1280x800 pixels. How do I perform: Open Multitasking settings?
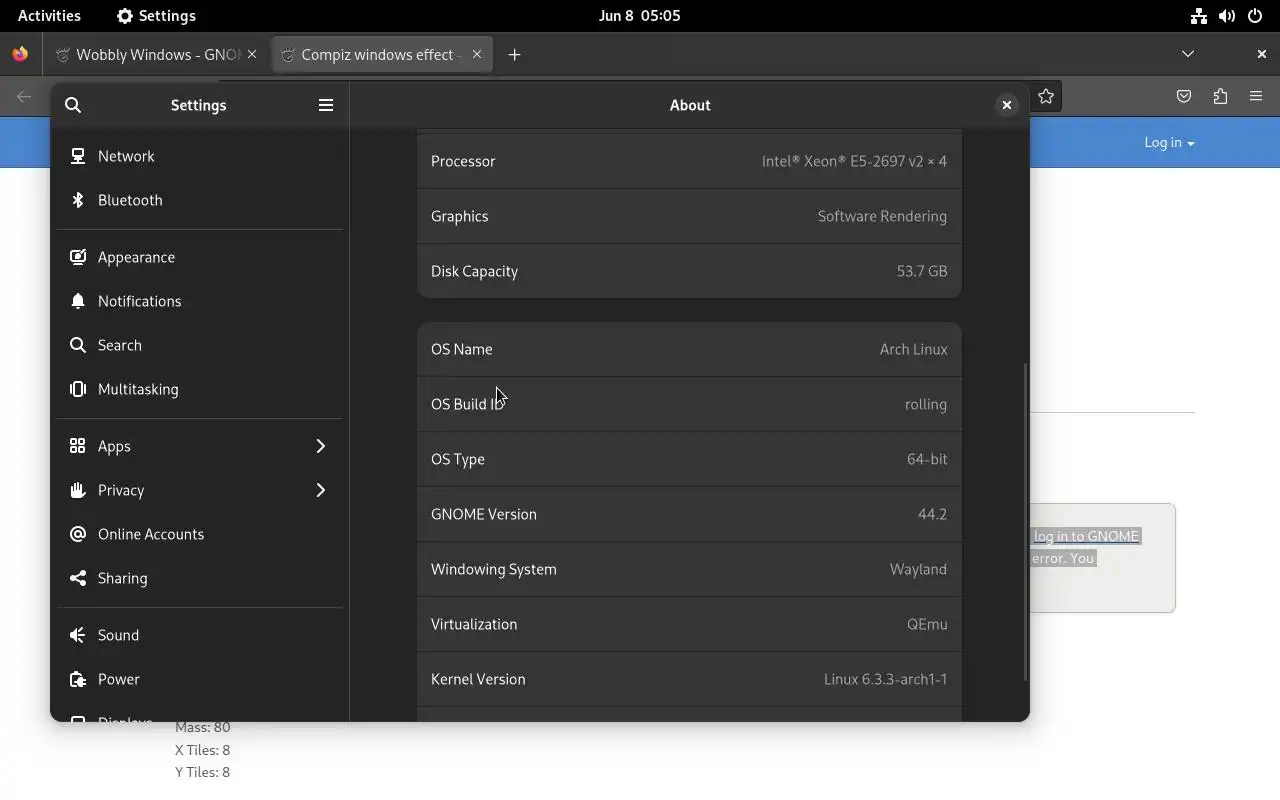tap(200, 390)
